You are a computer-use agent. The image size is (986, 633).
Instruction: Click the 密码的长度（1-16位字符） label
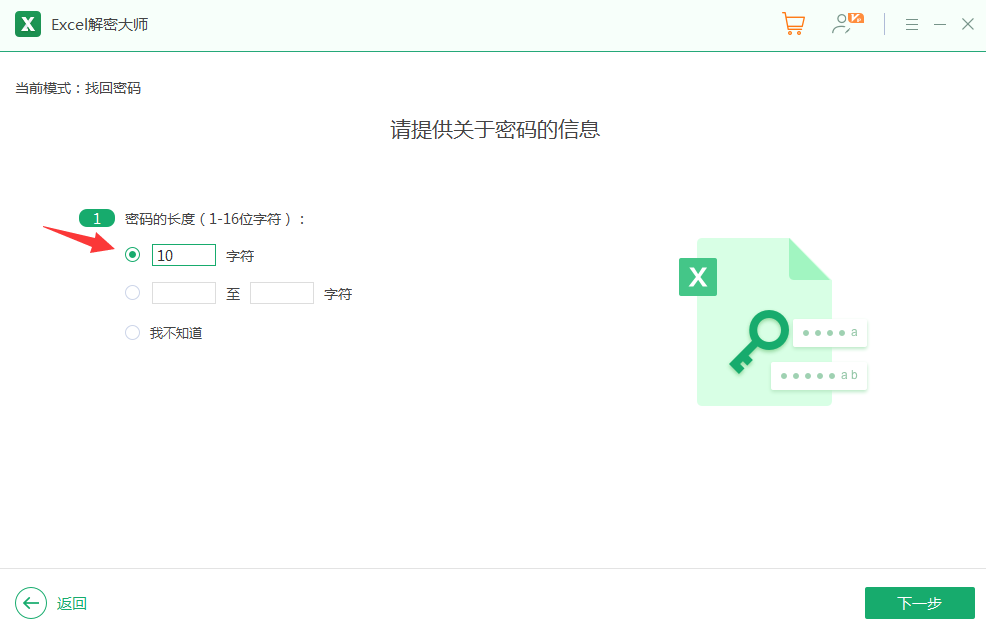coord(214,219)
